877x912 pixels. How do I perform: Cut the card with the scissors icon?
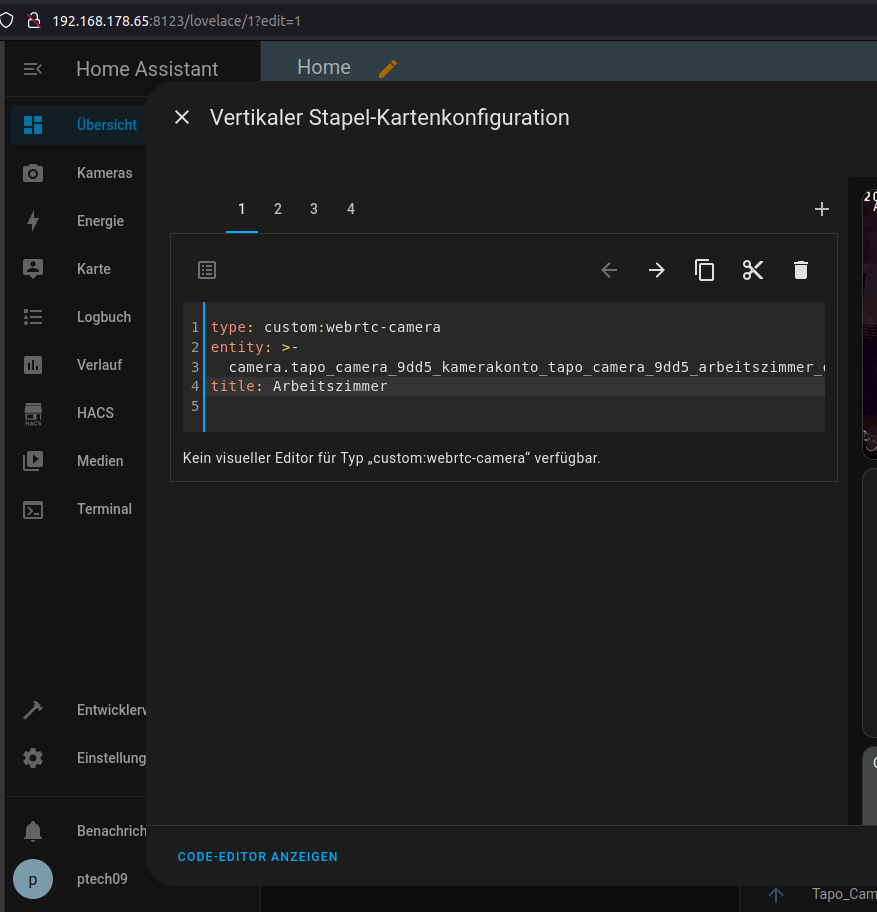pos(752,270)
